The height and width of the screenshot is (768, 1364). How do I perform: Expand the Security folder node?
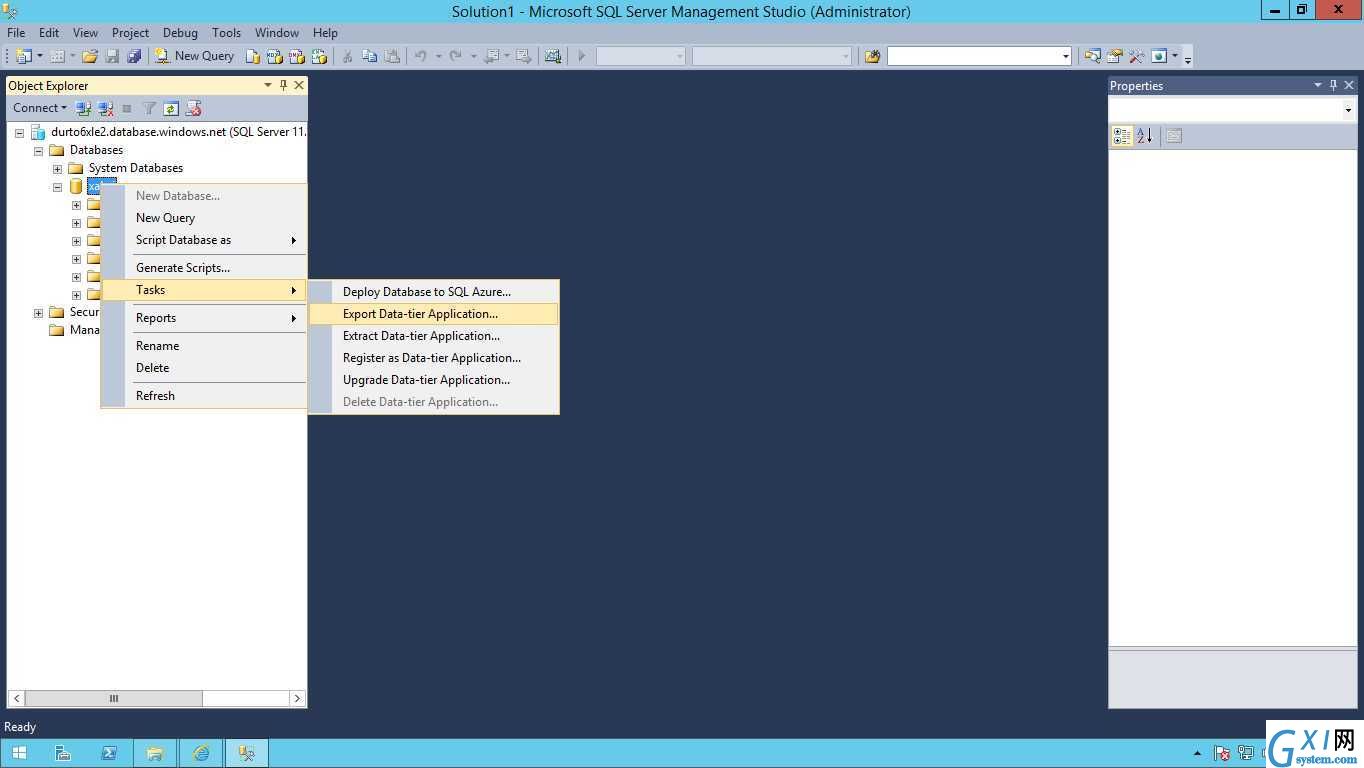(38, 312)
